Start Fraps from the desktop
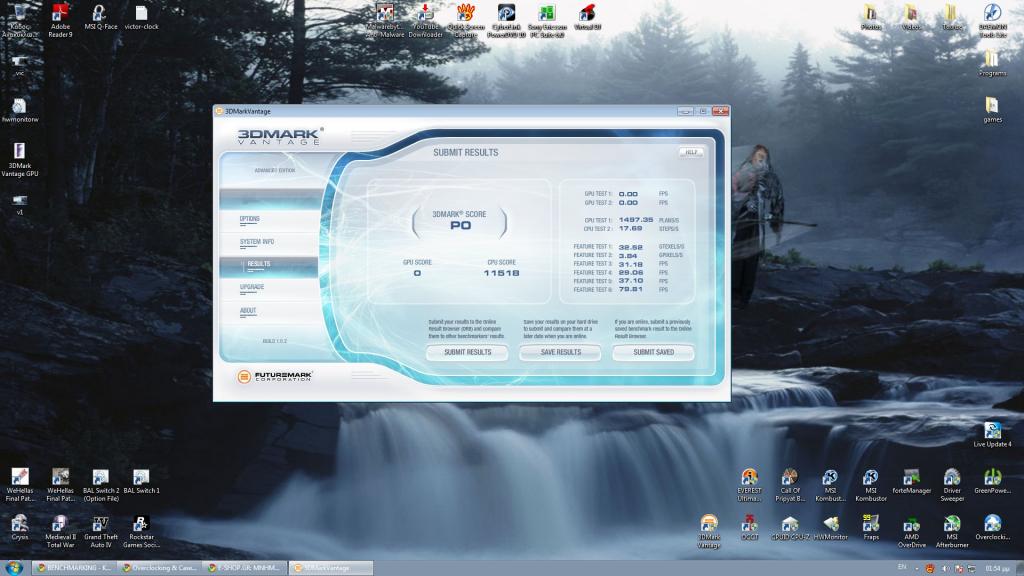The width and height of the screenshot is (1024, 576). 871,528
